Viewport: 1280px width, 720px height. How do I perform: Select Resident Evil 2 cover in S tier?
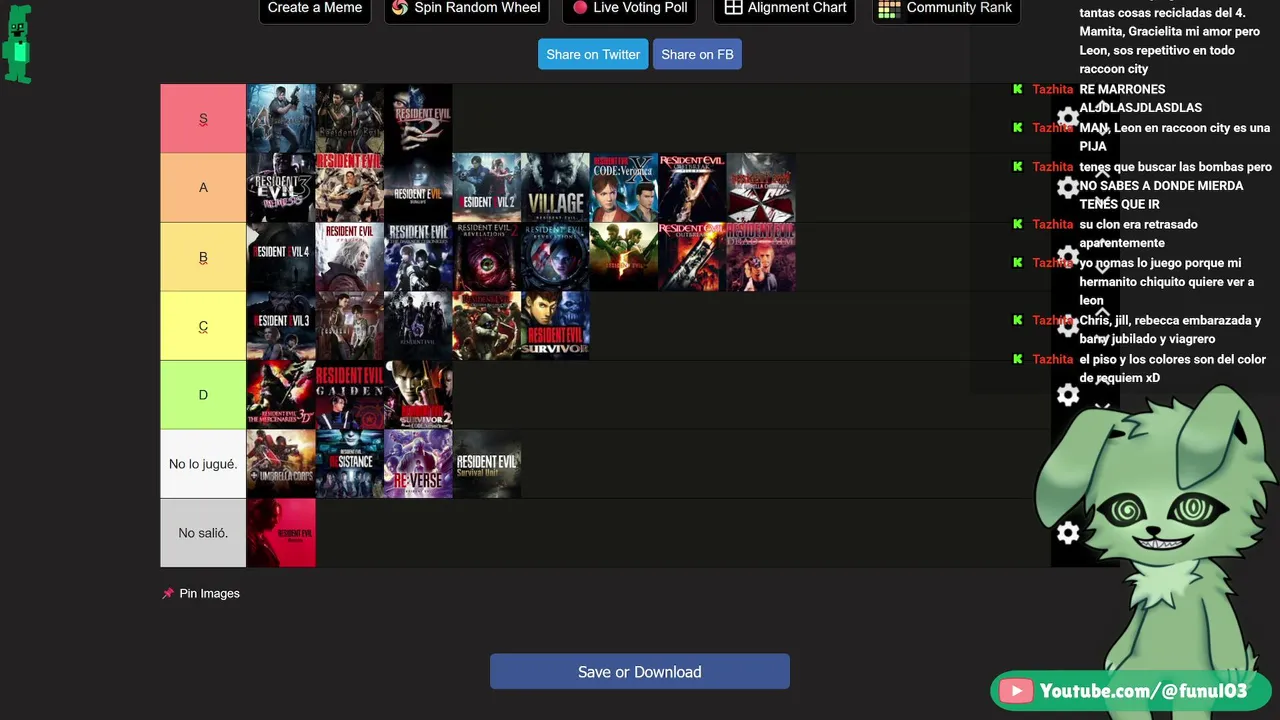point(418,119)
